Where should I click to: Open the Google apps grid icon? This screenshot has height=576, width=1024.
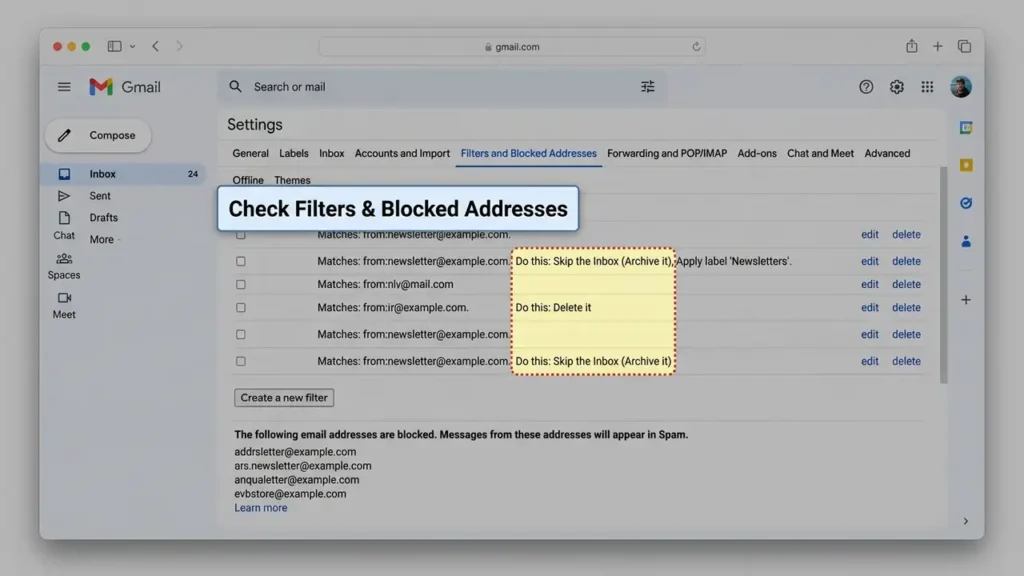point(927,87)
